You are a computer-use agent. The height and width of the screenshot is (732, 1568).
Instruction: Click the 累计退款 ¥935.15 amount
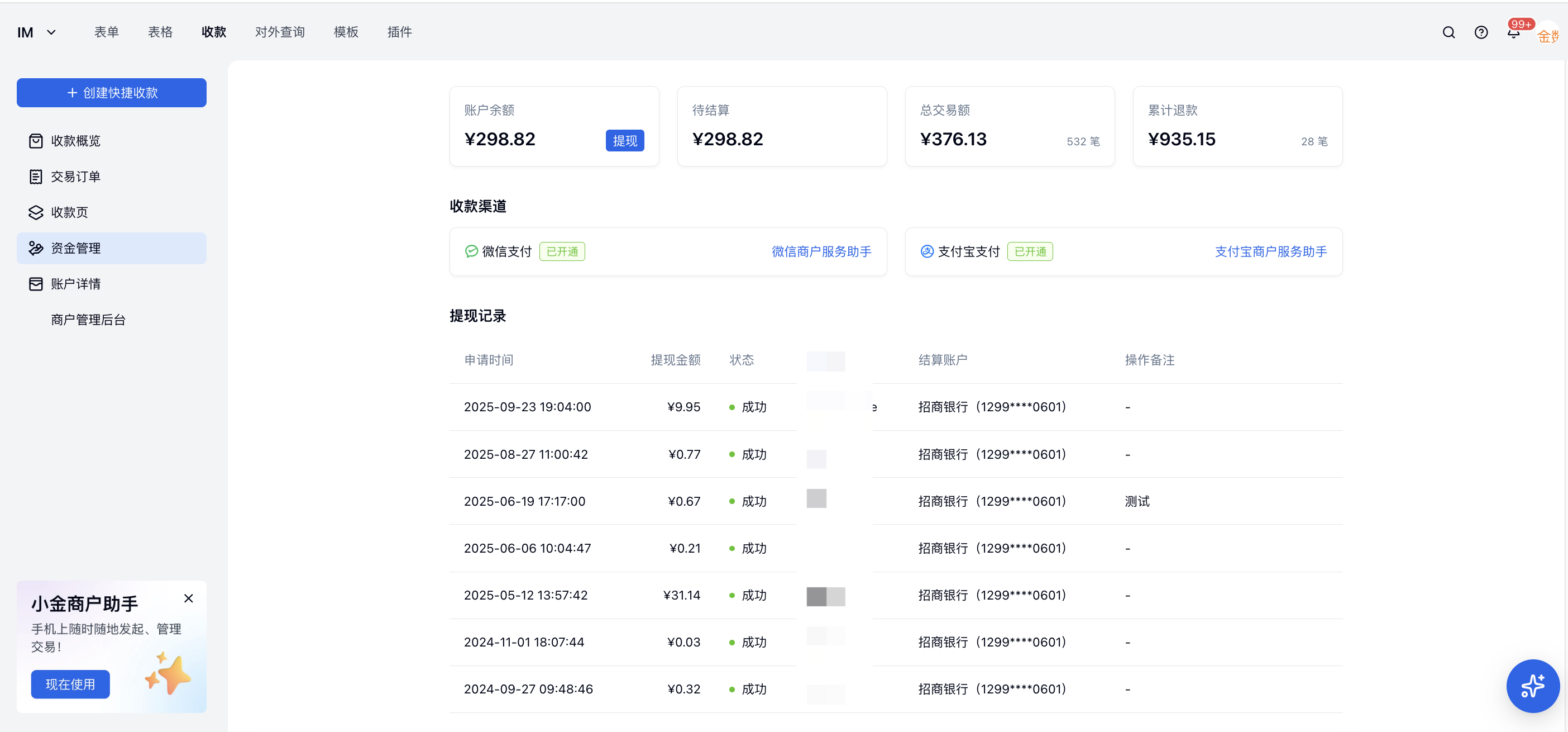coord(1182,139)
